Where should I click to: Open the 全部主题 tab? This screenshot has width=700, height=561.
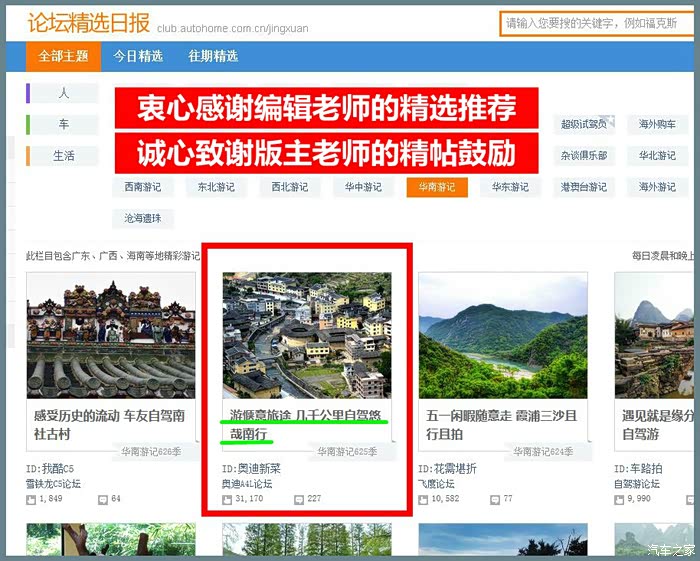63,56
